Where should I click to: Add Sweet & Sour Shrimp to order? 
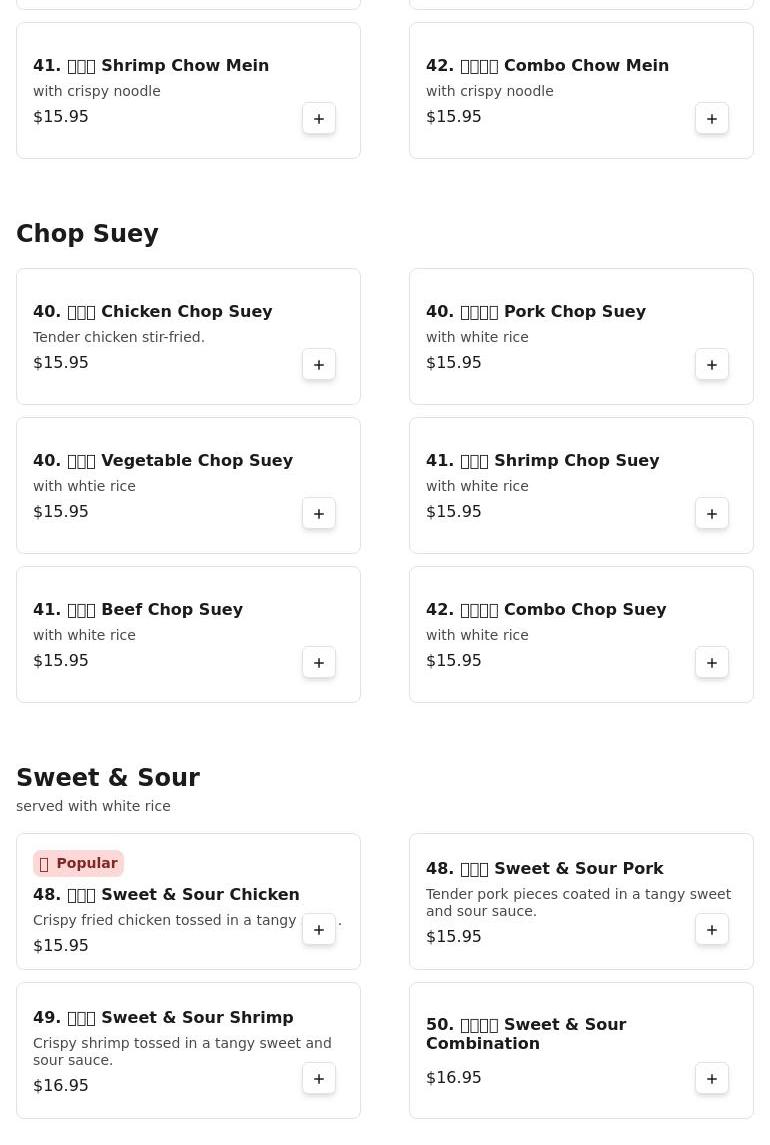tap(319, 1079)
